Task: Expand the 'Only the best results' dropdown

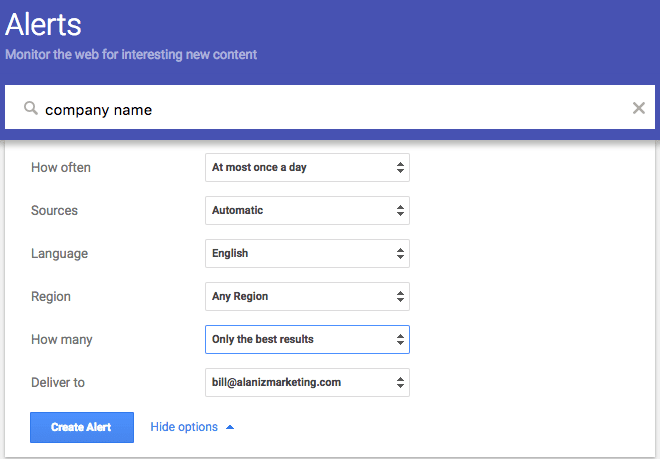Action: 307,340
